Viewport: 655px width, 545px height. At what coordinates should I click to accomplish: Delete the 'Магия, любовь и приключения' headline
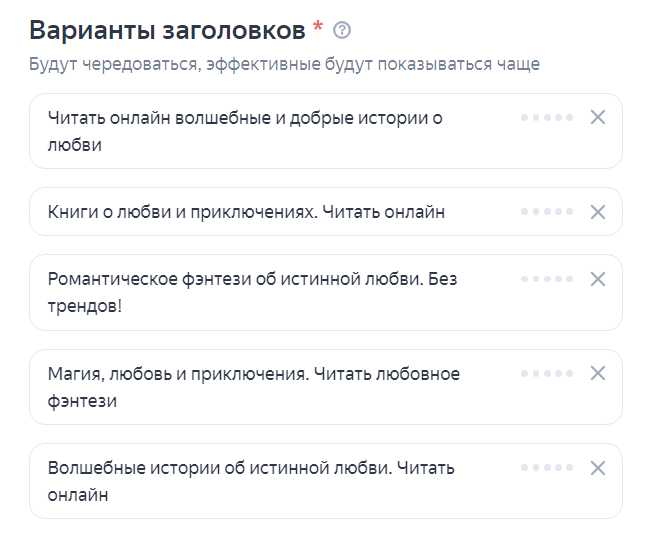(598, 373)
